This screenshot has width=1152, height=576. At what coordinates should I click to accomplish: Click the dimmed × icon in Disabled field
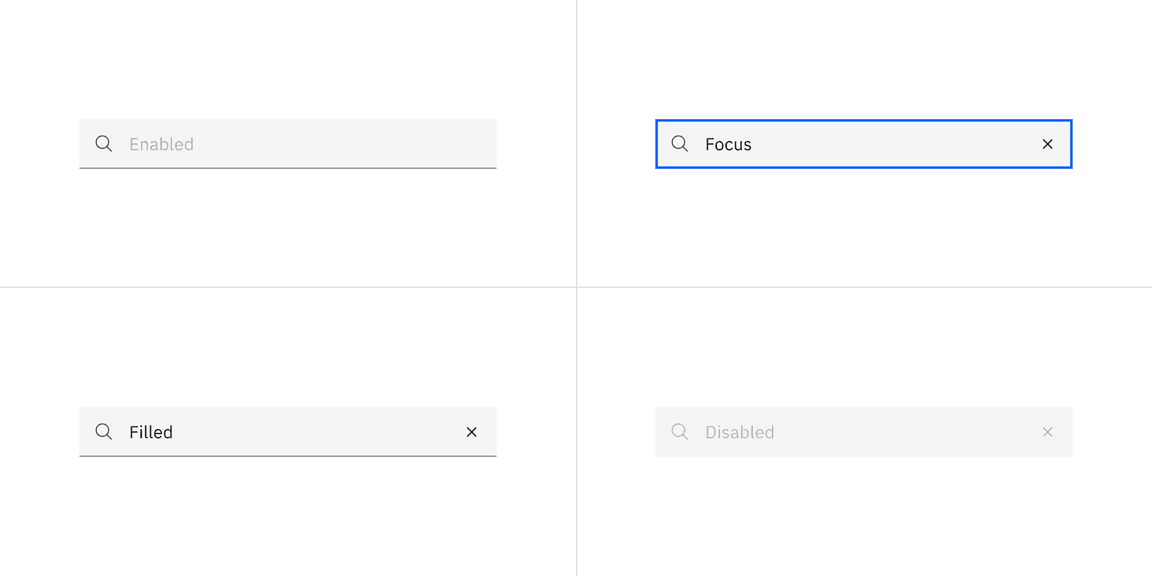(1047, 432)
